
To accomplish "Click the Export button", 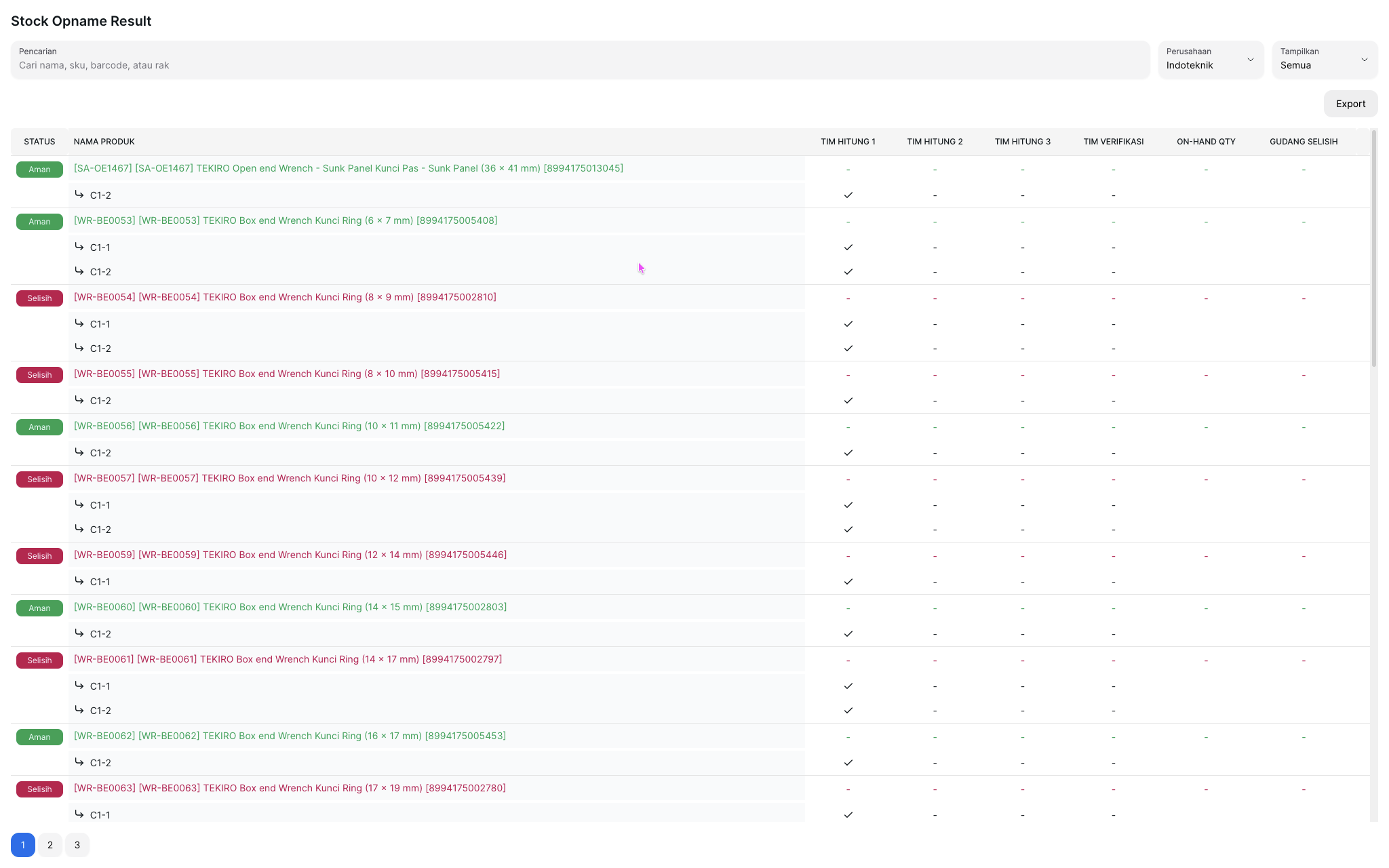I will (x=1350, y=104).
